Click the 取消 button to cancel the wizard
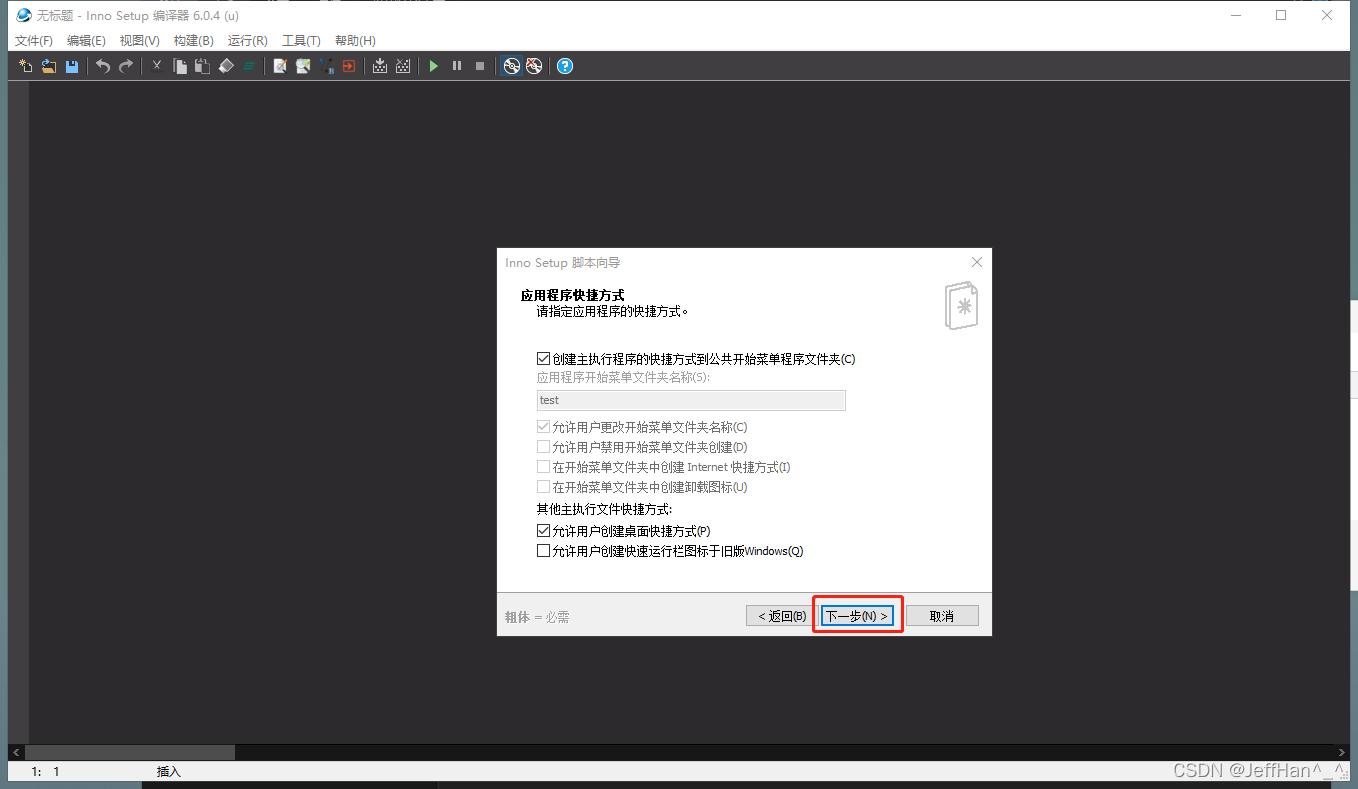The image size is (1358, 789). coord(941,615)
